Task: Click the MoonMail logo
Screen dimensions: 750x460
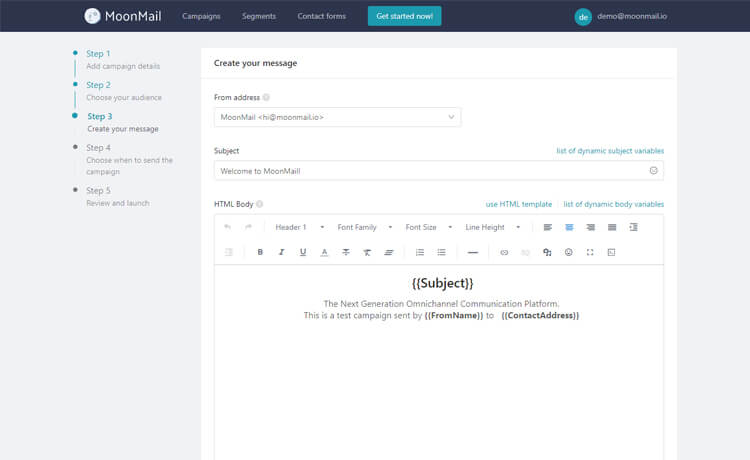Action: 123,16
